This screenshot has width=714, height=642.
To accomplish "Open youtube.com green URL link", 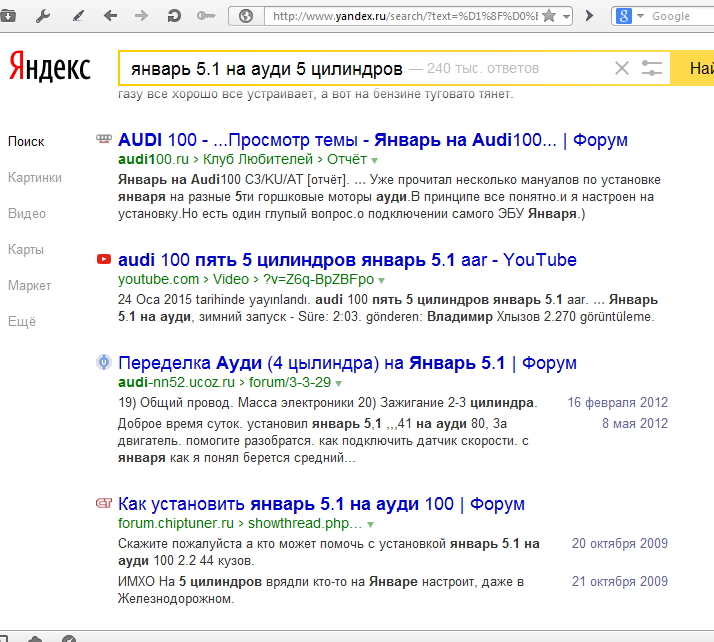I will point(158,279).
